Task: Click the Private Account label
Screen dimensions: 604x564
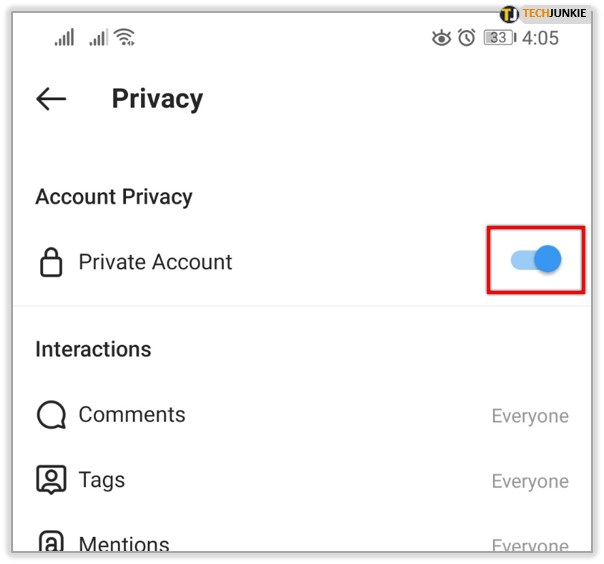Action: [155, 262]
